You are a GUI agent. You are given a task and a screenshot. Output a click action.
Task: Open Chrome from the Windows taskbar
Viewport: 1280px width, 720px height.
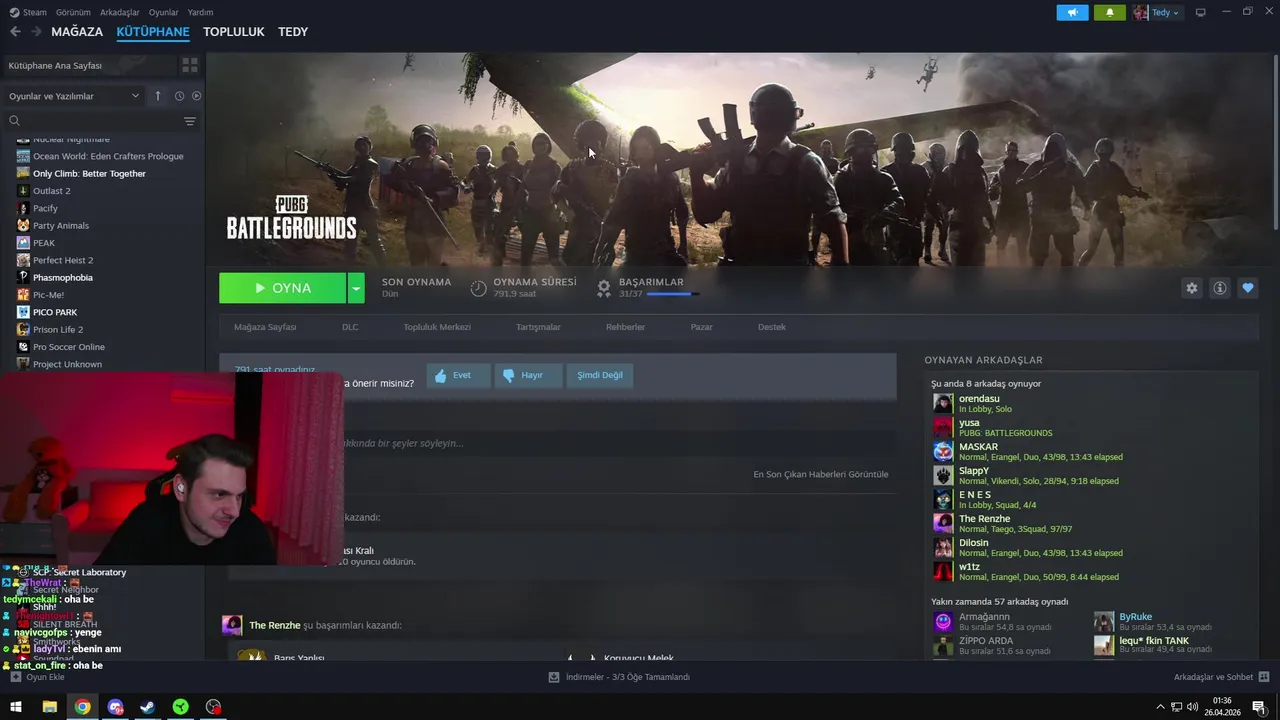(82, 707)
